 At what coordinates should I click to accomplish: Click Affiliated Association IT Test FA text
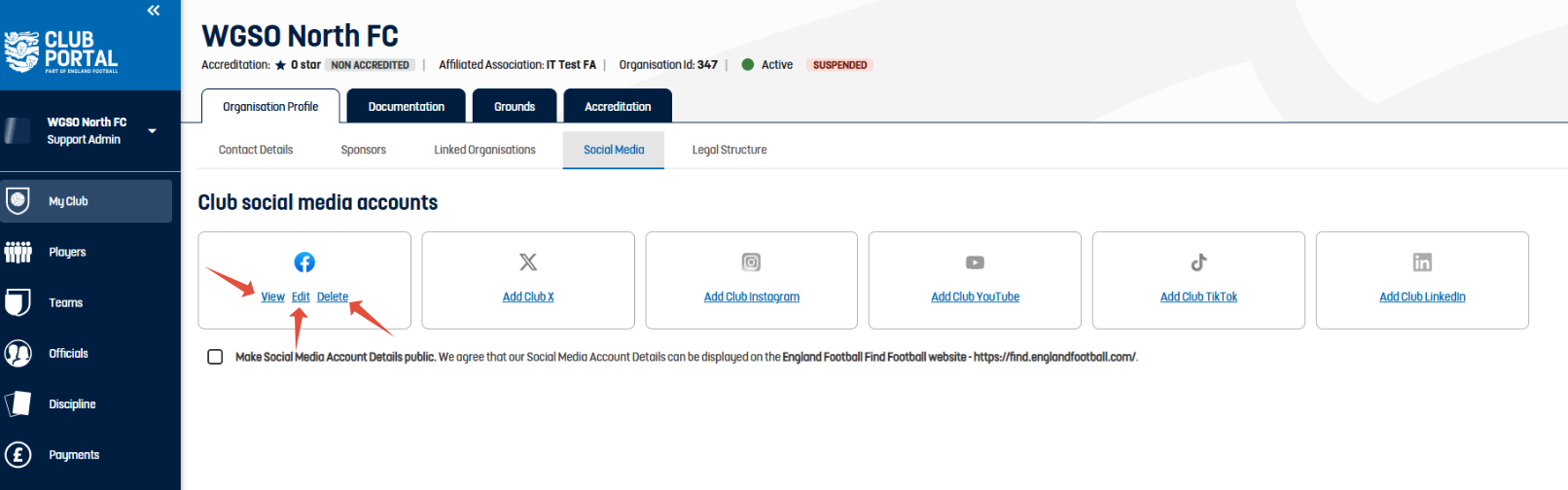517,65
